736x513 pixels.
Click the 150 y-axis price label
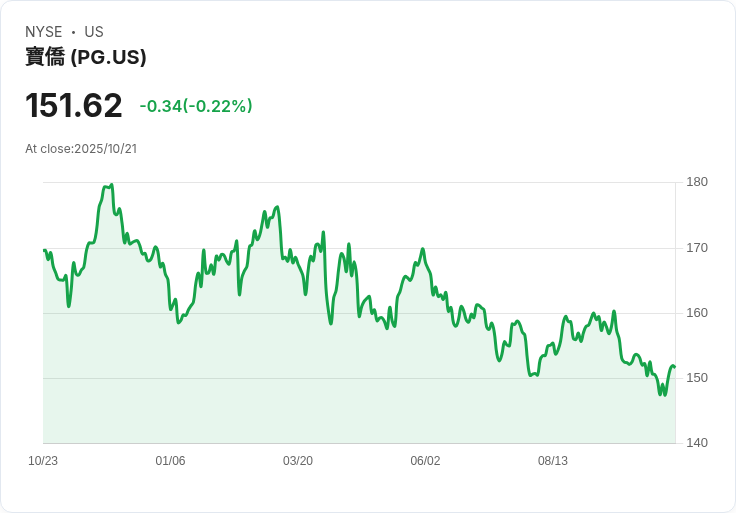point(697,378)
